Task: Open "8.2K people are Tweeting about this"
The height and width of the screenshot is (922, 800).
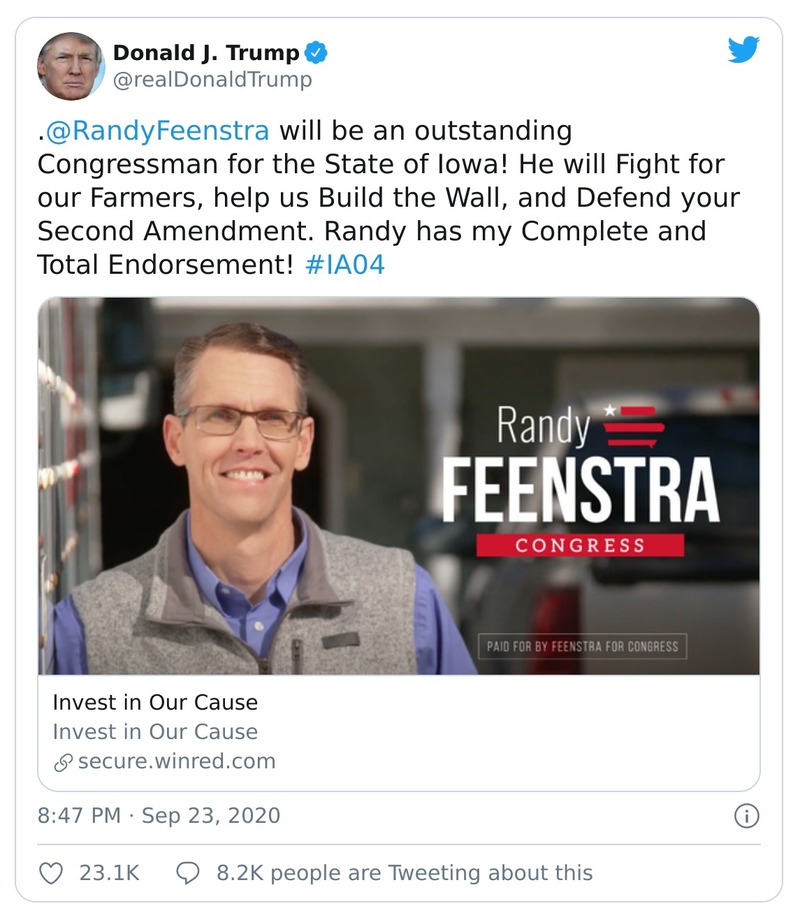Action: (404, 872)
